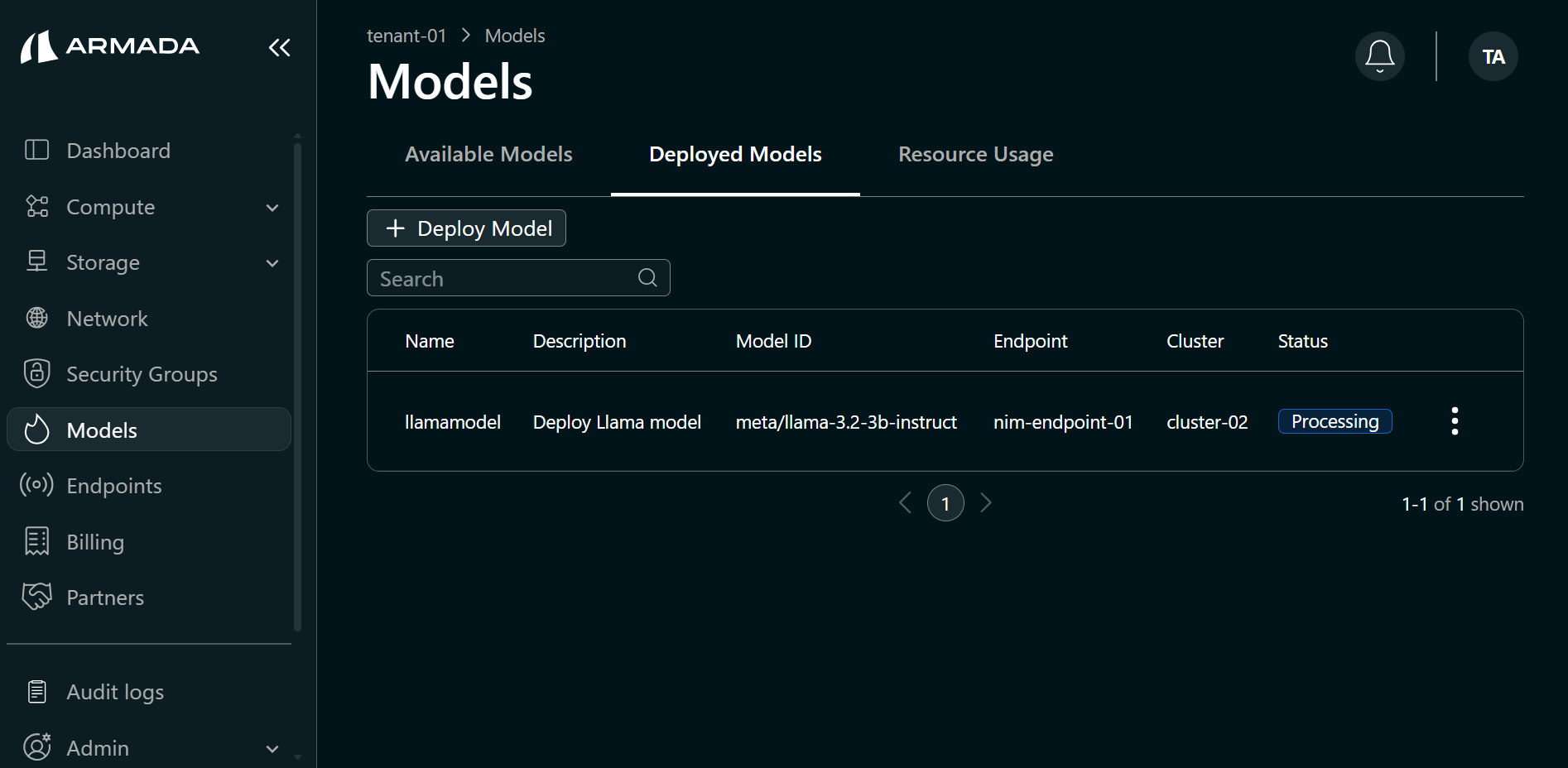1568x768 pixels.
Task: Open Audit logs in sidebar
Action: pyautogui.click(x=149, y=692)
